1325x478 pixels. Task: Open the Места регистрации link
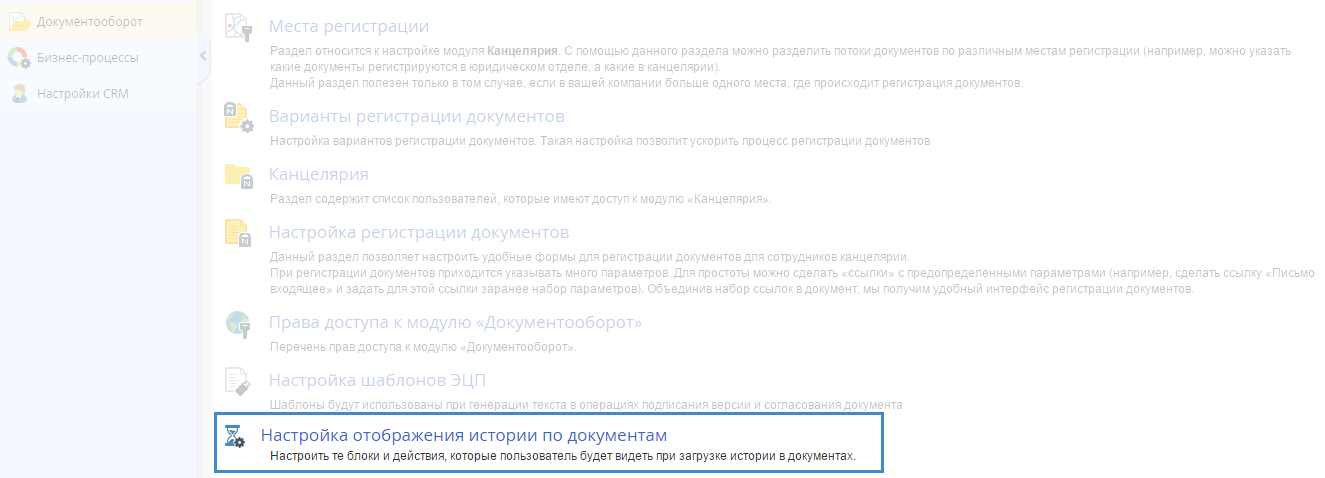349,27
